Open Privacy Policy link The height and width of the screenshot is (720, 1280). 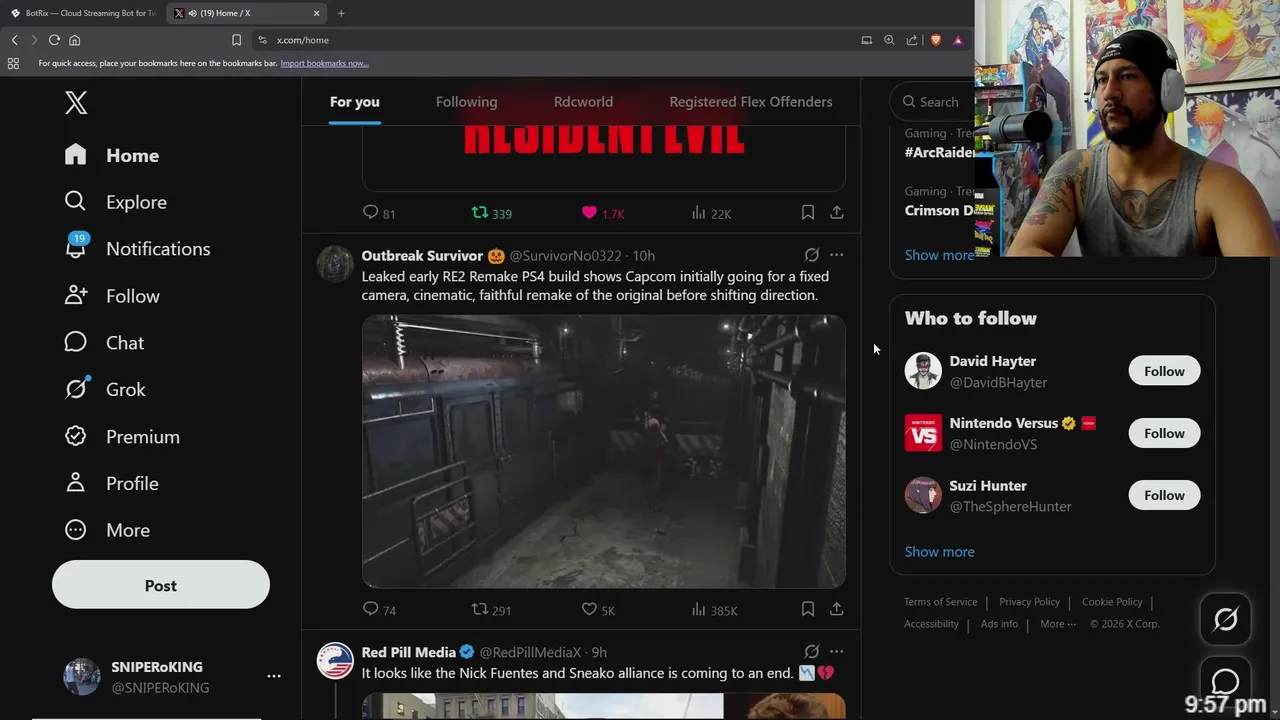[x=1029, y=602]
